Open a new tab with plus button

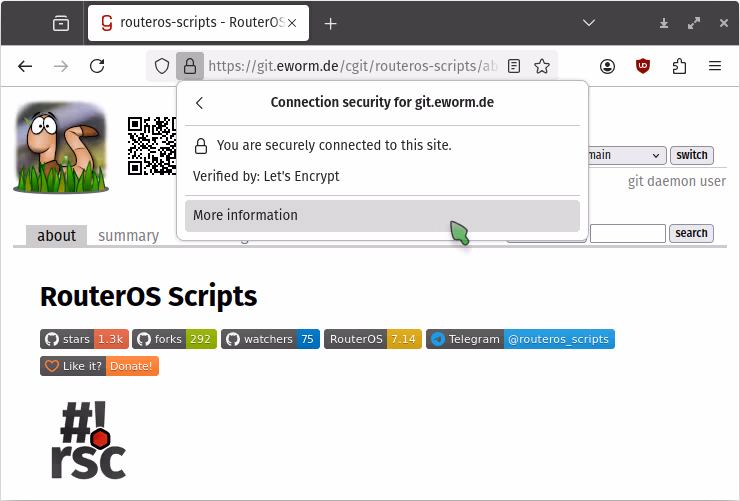tap(331, 23)
